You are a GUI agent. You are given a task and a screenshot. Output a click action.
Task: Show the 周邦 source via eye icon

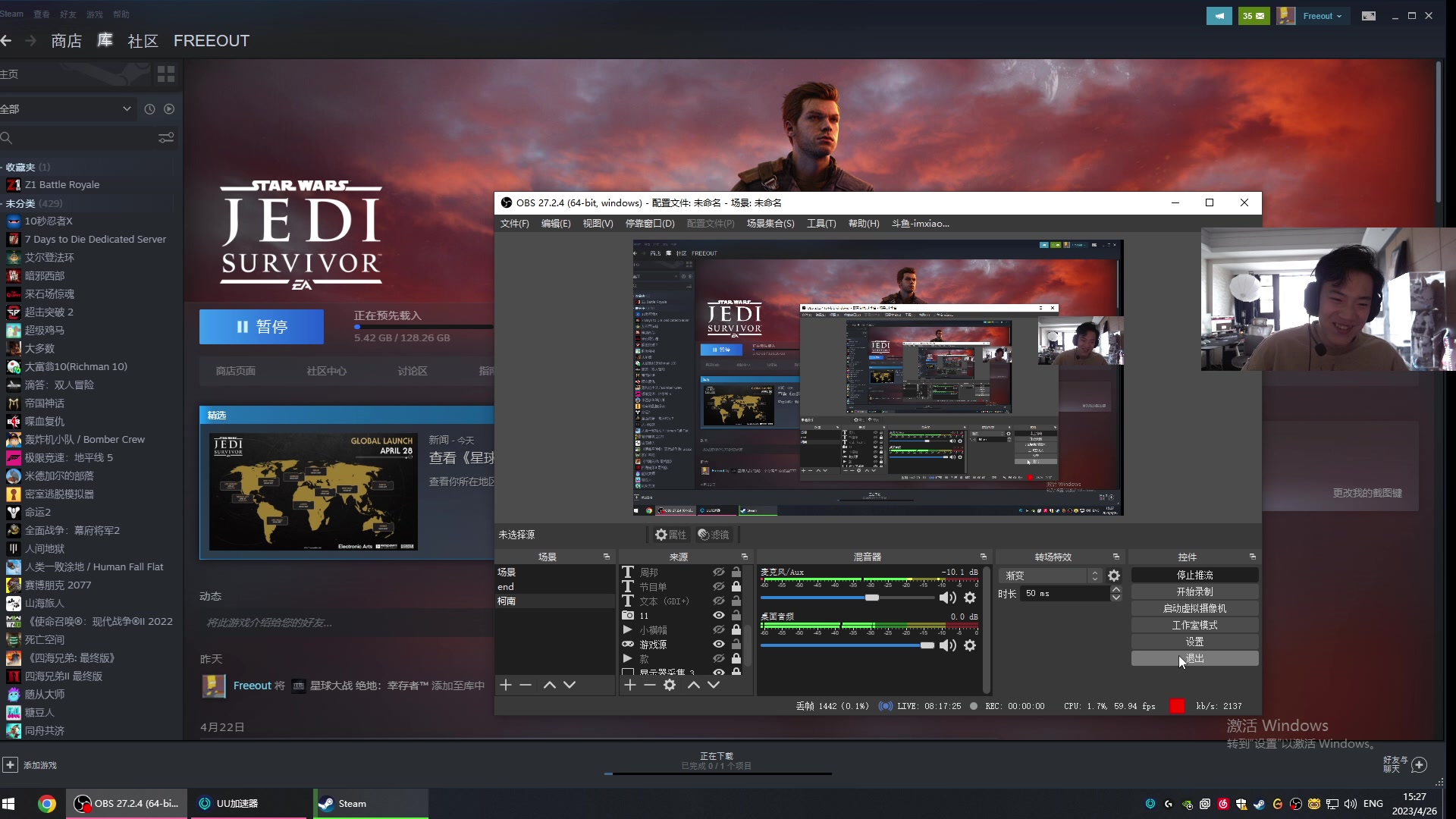718,573
